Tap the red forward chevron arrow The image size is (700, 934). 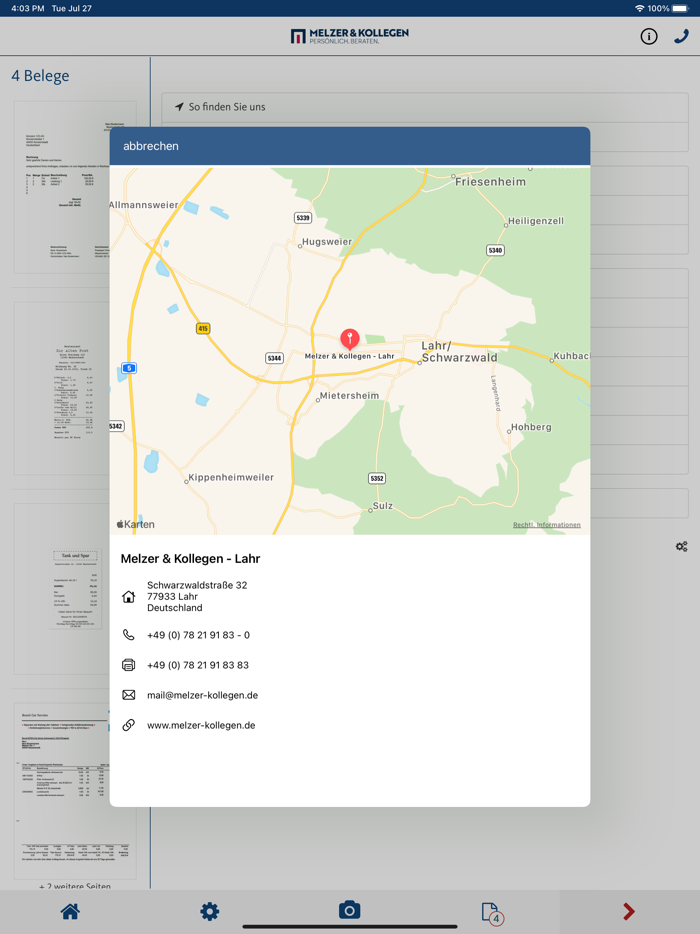point(629,911)
